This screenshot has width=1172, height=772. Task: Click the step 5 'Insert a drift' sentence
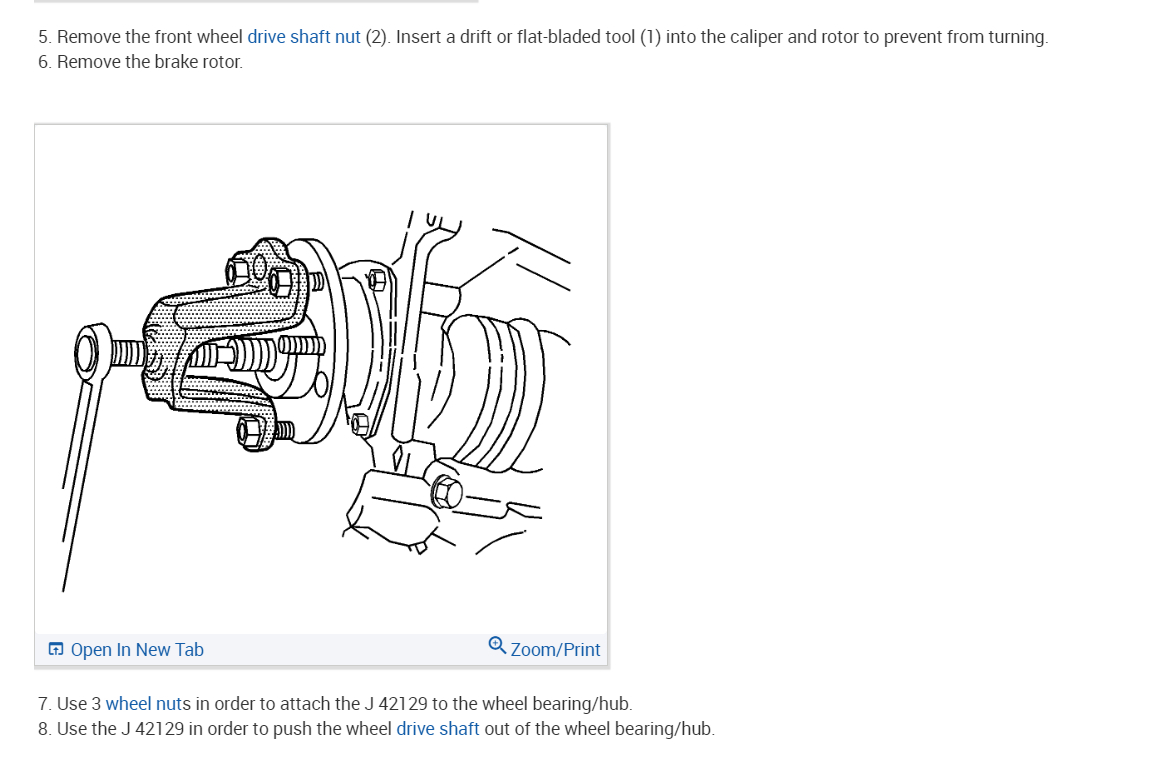(x=722, y=37)
